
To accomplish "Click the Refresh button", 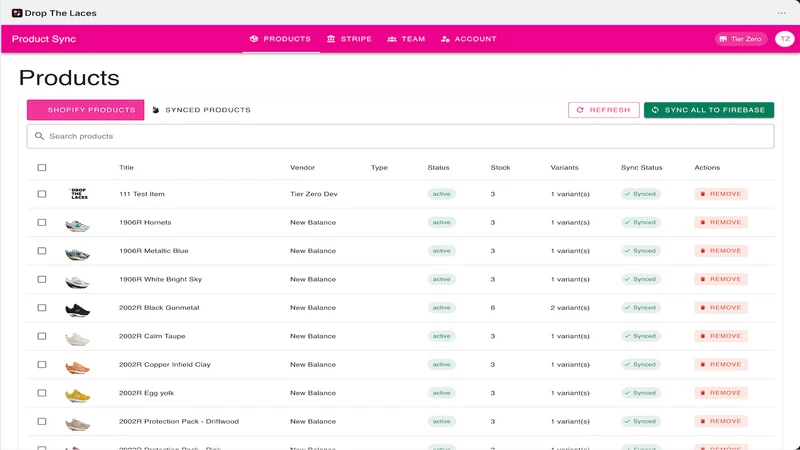I will coord(604,110).
